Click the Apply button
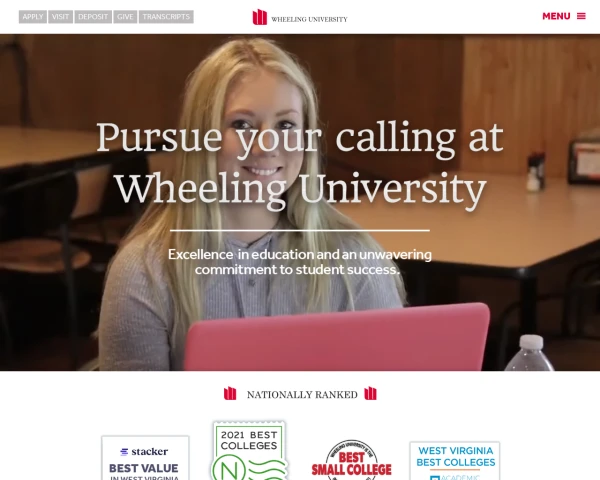 tap(33, 17)
